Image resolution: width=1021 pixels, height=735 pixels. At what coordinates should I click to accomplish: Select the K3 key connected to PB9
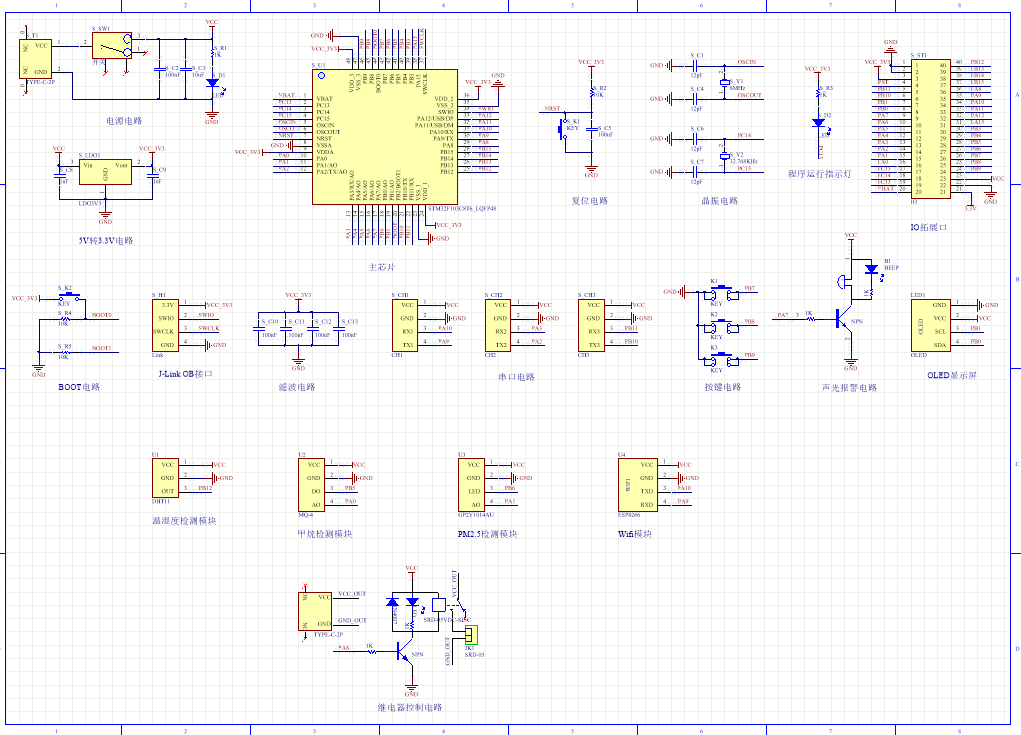tap(721, 359)
